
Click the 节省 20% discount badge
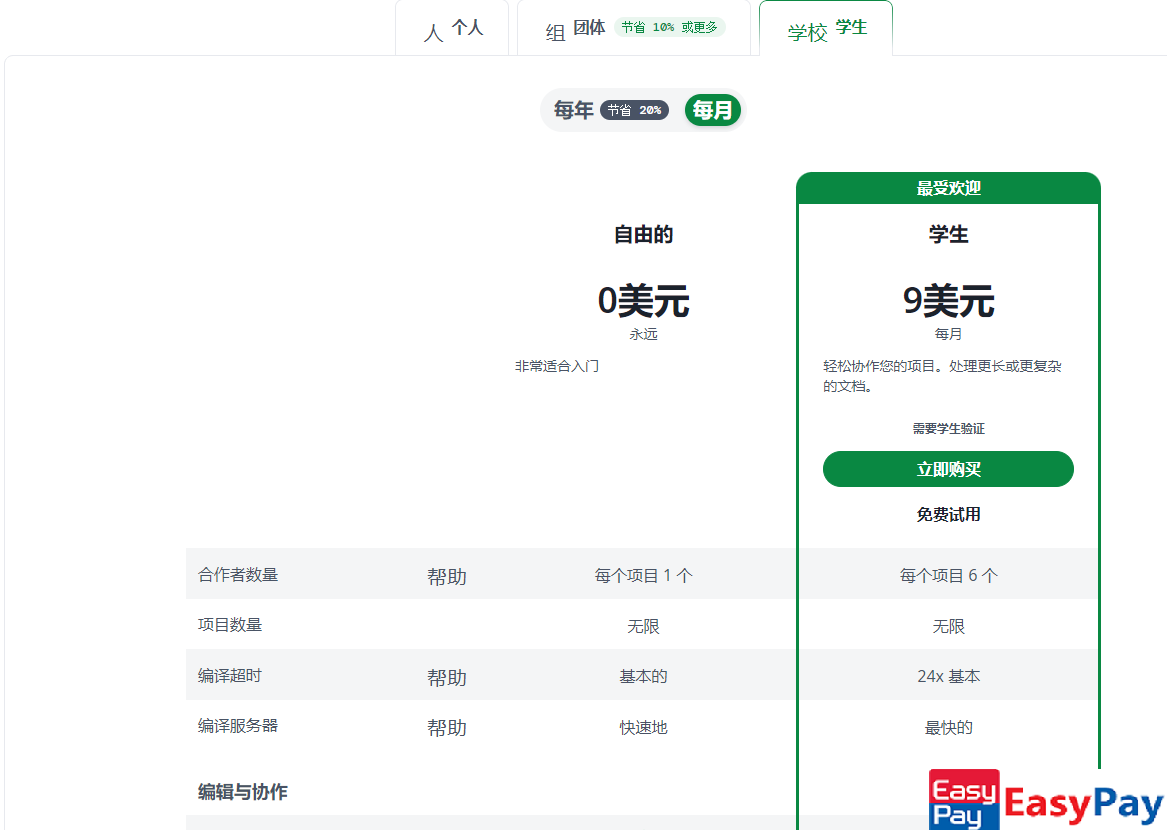click(634, 110)
